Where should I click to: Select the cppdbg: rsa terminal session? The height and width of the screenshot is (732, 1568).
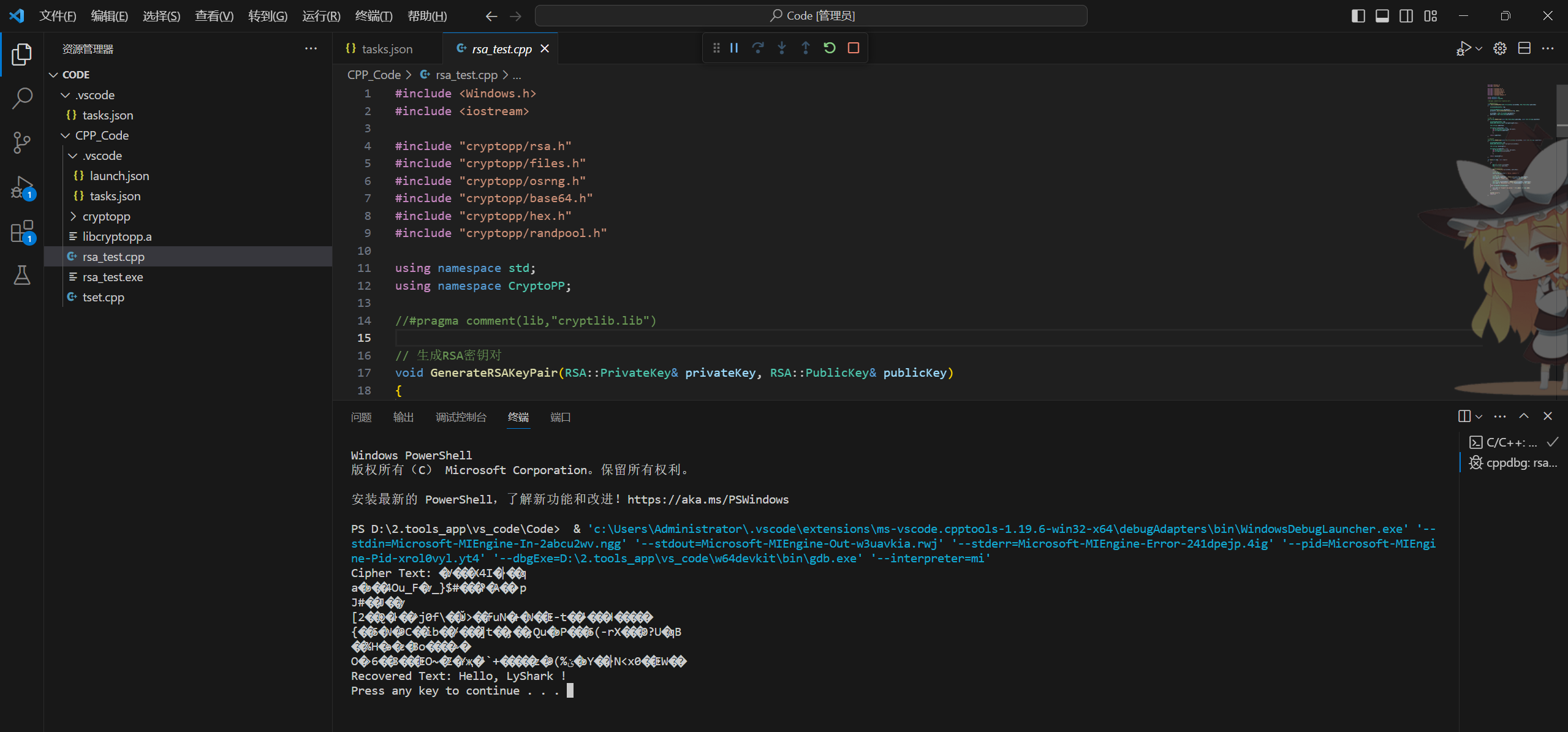point(1514,464)
